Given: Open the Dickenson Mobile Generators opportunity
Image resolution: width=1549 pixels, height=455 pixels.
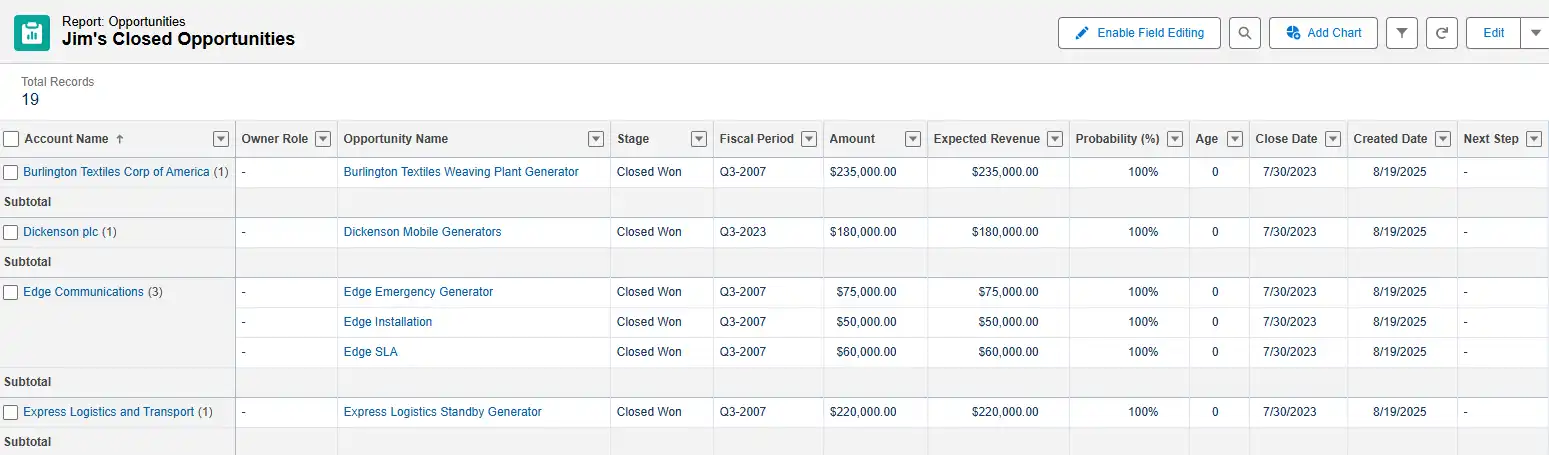Looking at the screenshot, I should (x=422, y=232).
